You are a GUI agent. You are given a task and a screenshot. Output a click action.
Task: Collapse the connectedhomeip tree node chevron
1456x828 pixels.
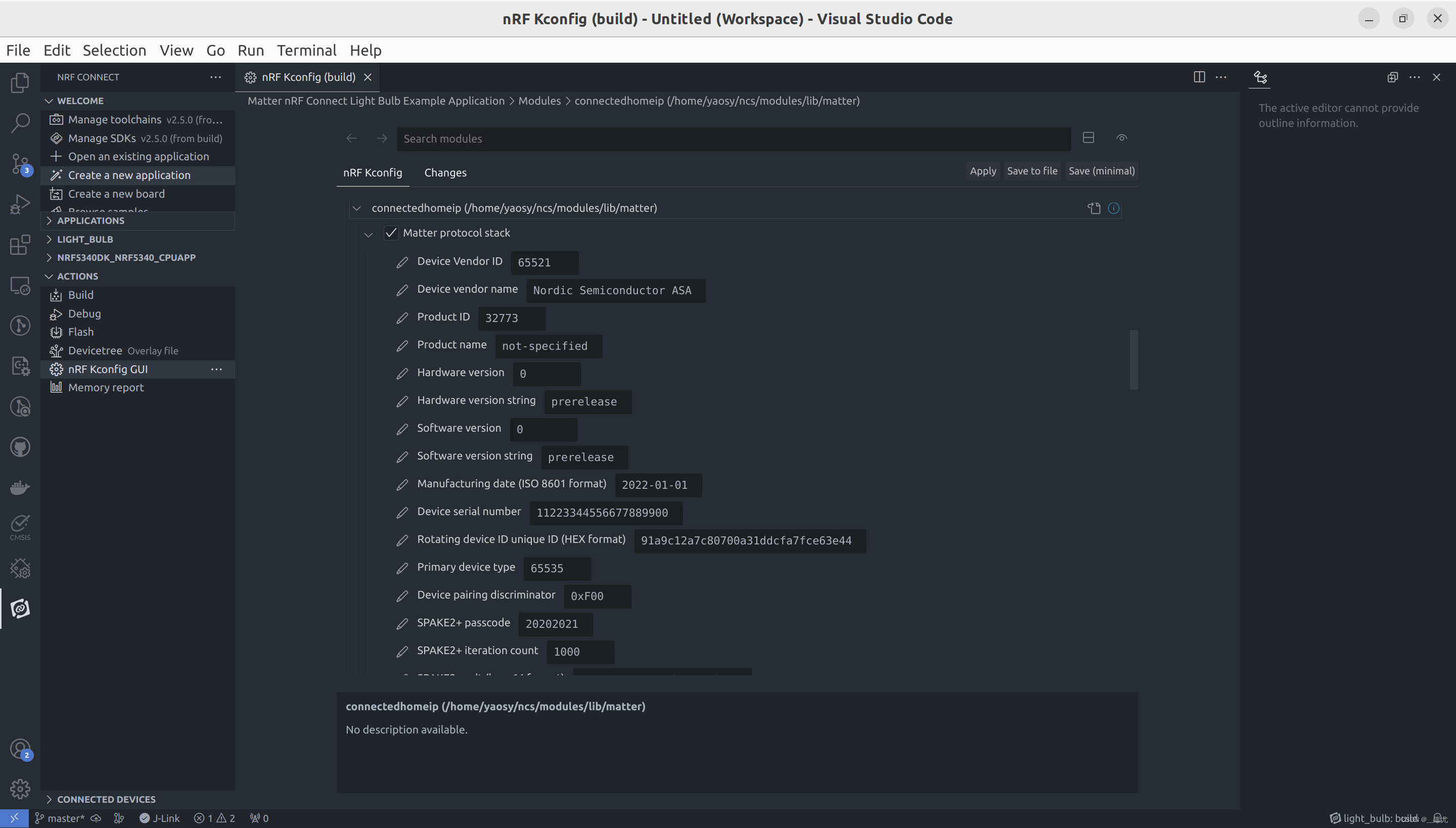pos(356,208)
